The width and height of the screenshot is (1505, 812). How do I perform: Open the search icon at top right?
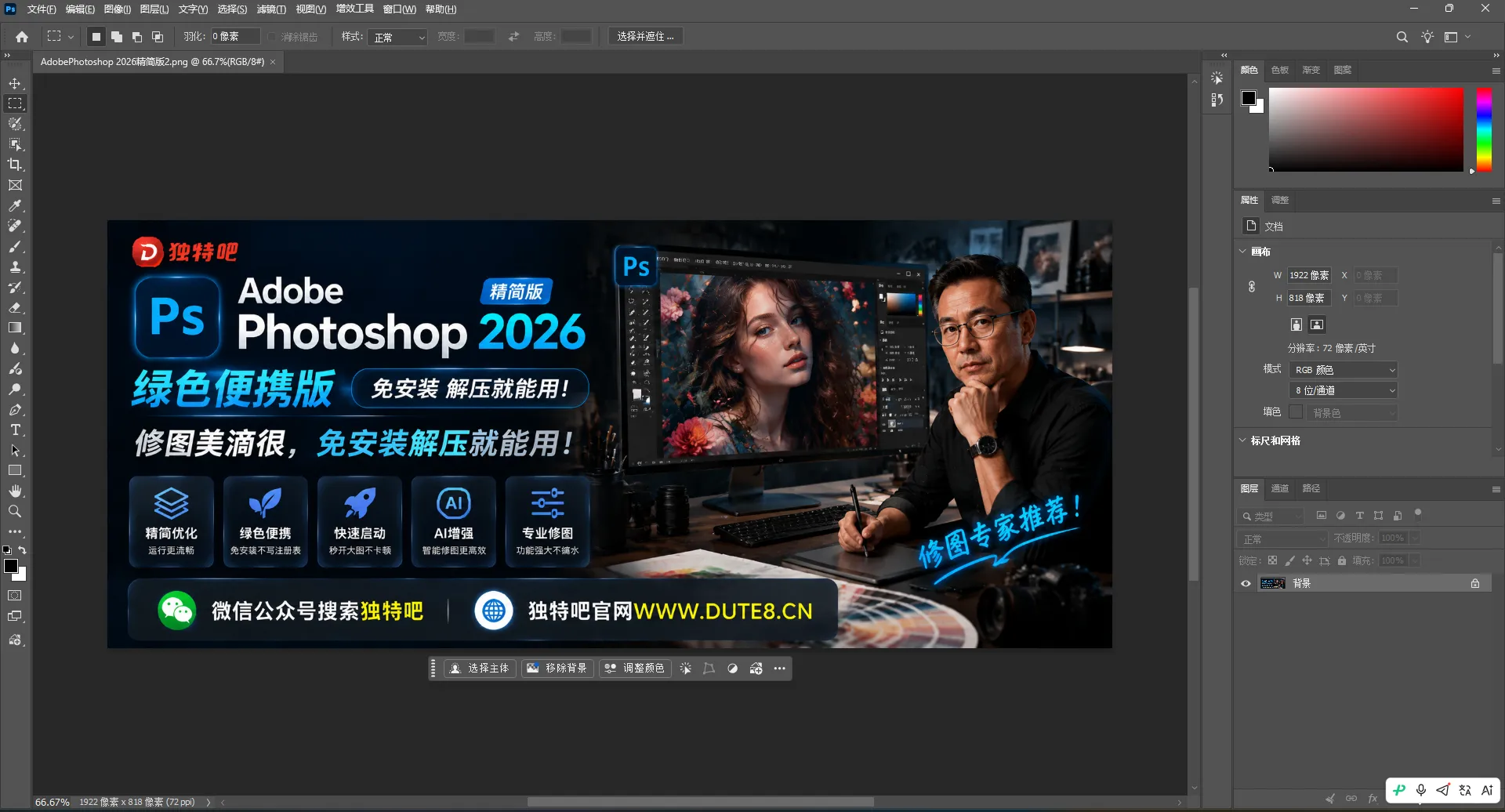pyautogui.click(x=1402, y=37)
